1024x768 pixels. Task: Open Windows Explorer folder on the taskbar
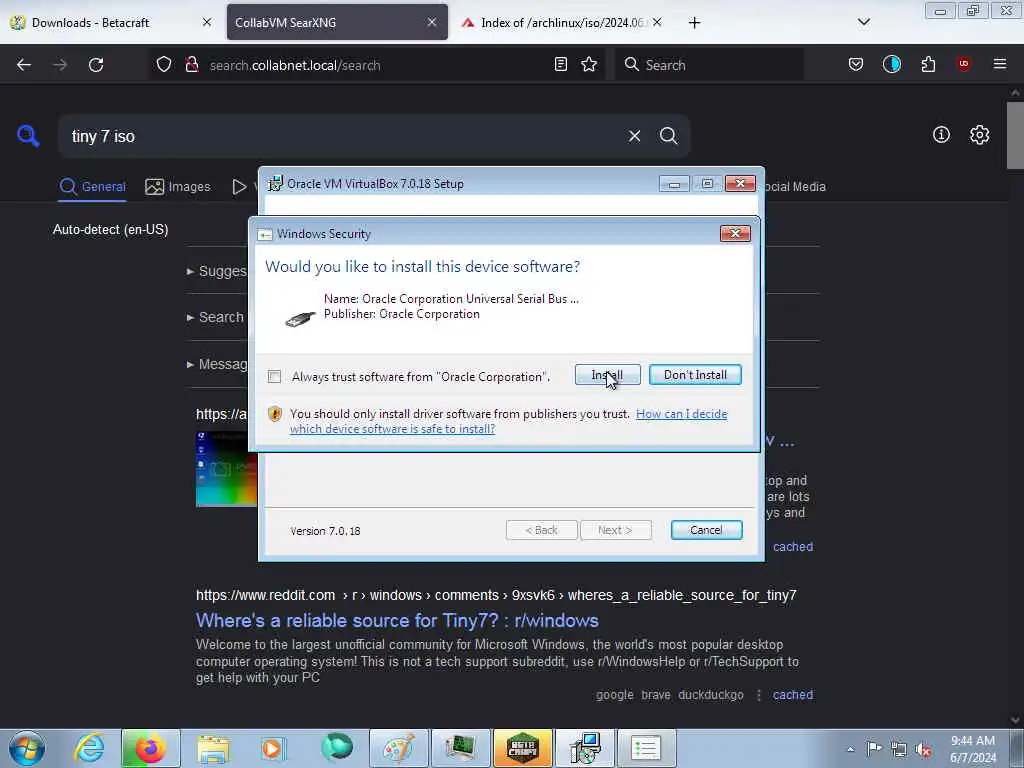click(x=213, y=748)
